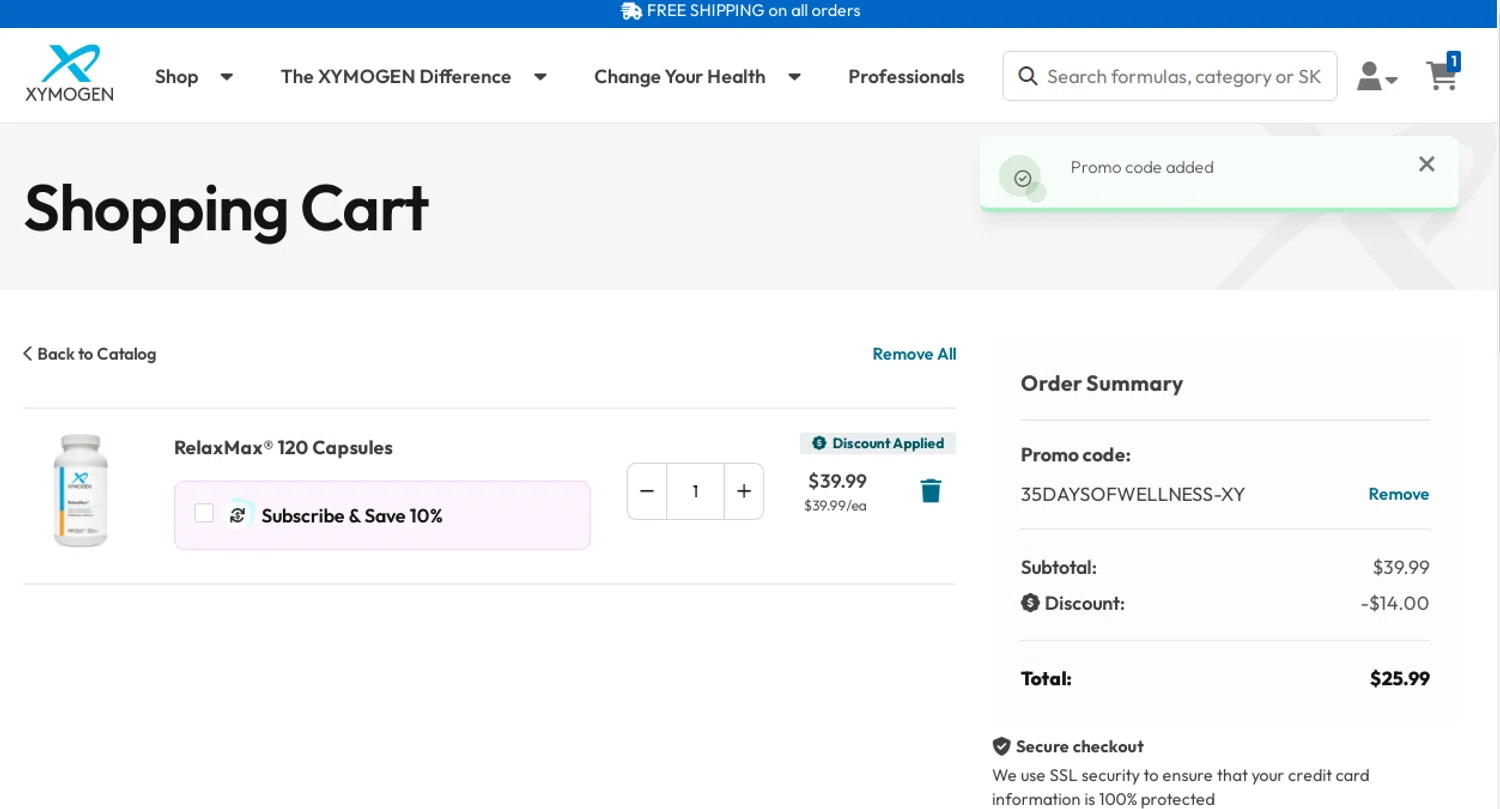Open the user account icon menu
1500x809 pixels.
(x=1377, y=76)
